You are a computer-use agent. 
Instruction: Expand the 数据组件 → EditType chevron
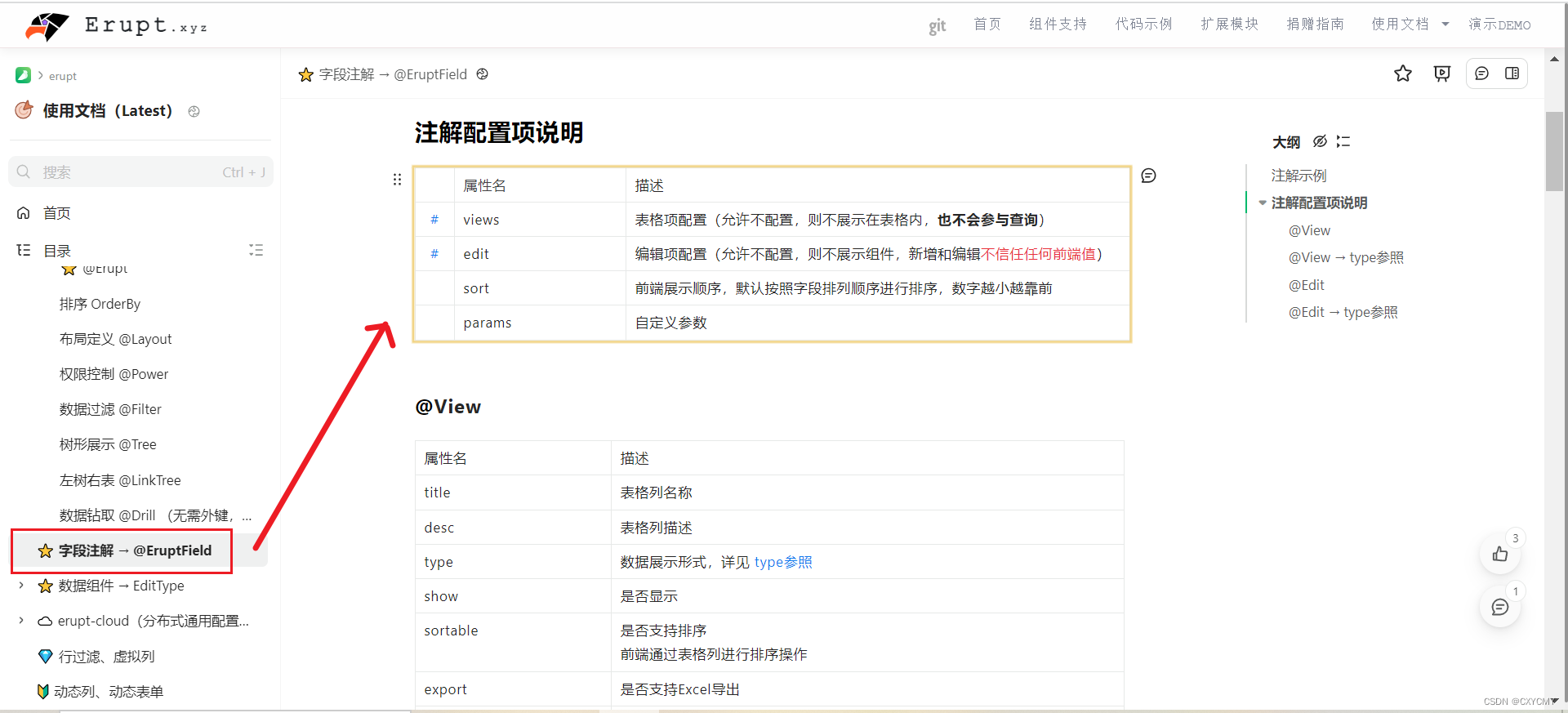(x=21, y=586)
